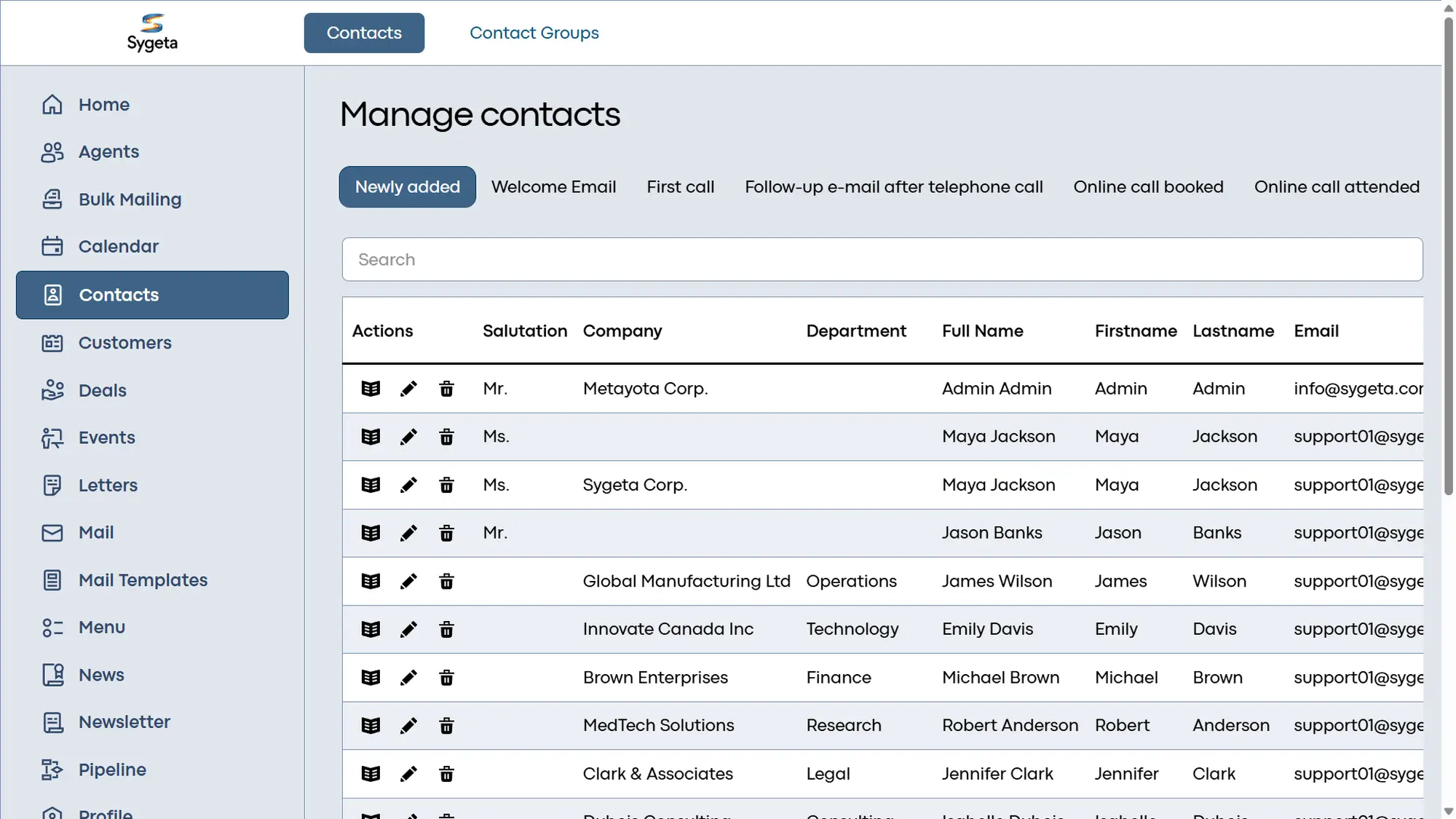Open Agents in the sidebar

(x=152, y=151)
